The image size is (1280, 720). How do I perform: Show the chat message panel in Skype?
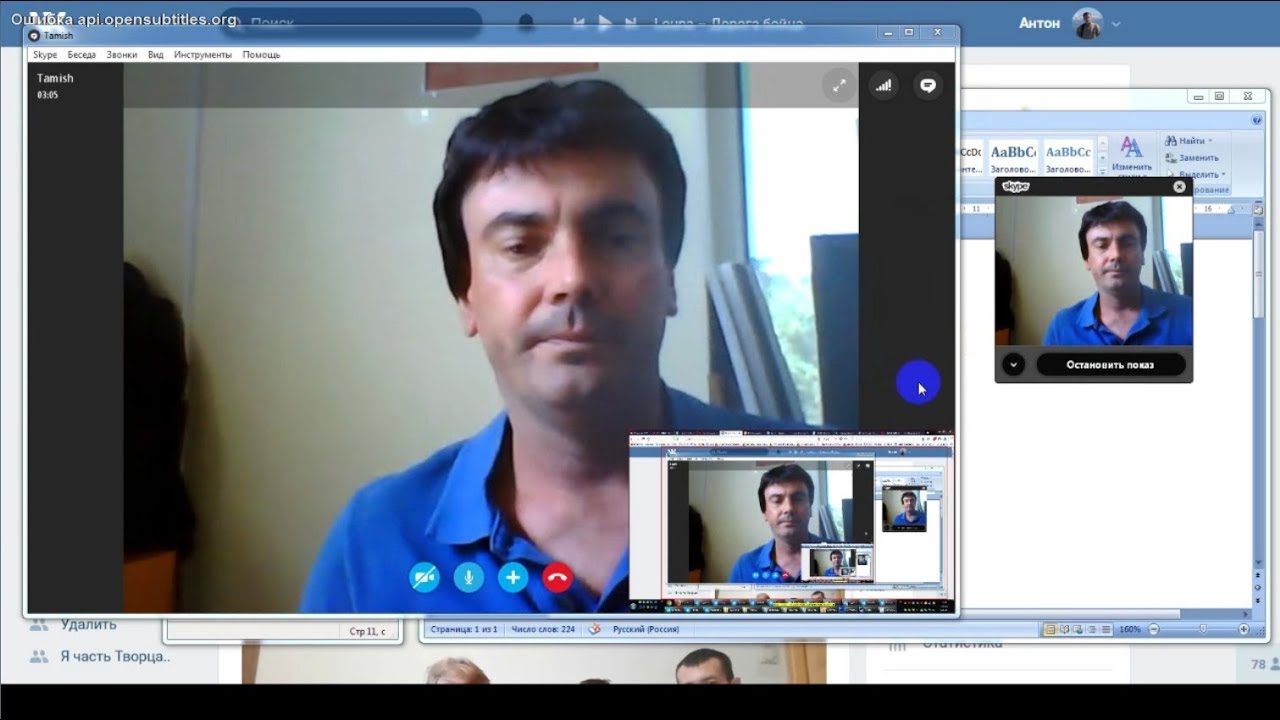(x=928, y=85)
